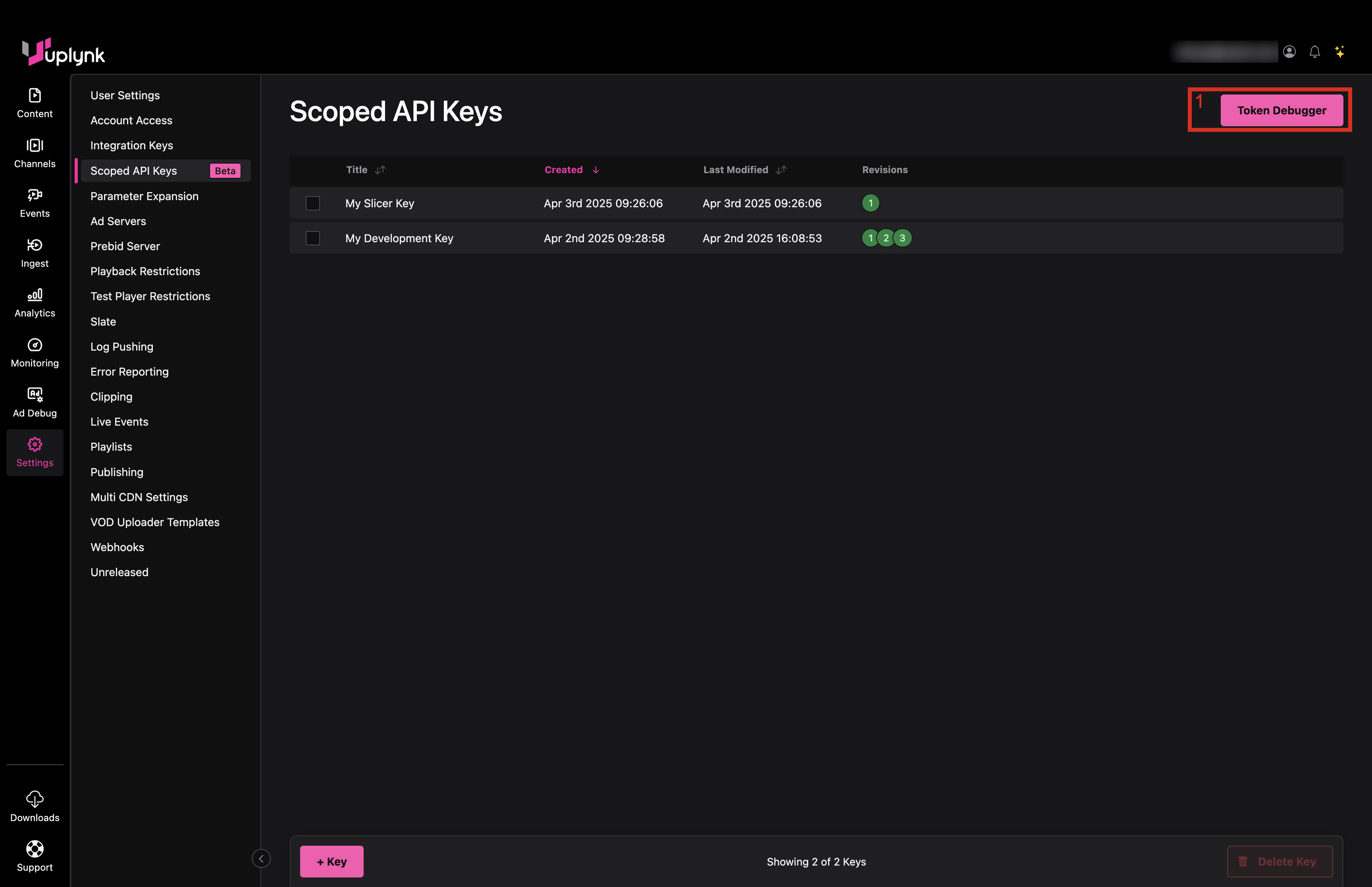
Task: Collapse the settings side panel
Action: [x=261, y=858]
